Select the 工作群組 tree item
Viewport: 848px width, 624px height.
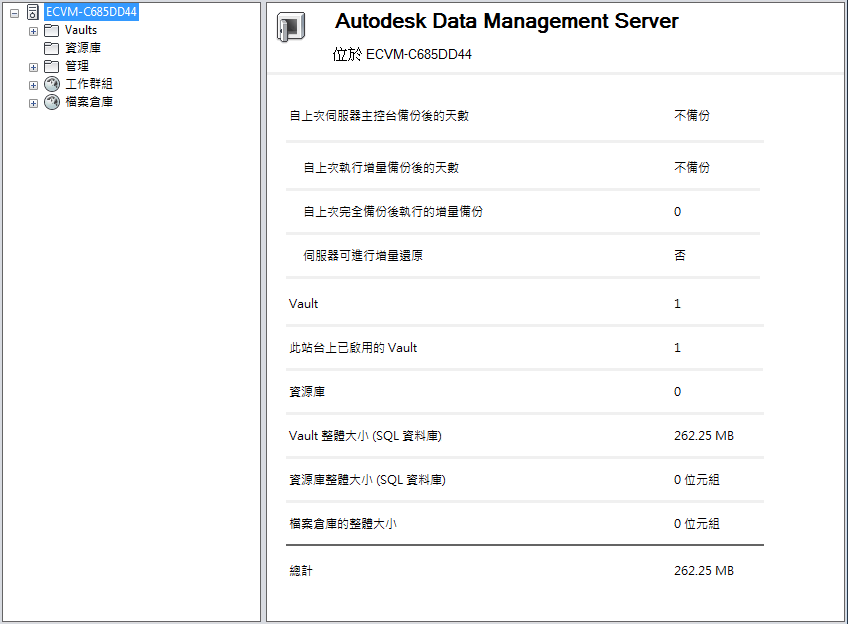pos(89,84)
